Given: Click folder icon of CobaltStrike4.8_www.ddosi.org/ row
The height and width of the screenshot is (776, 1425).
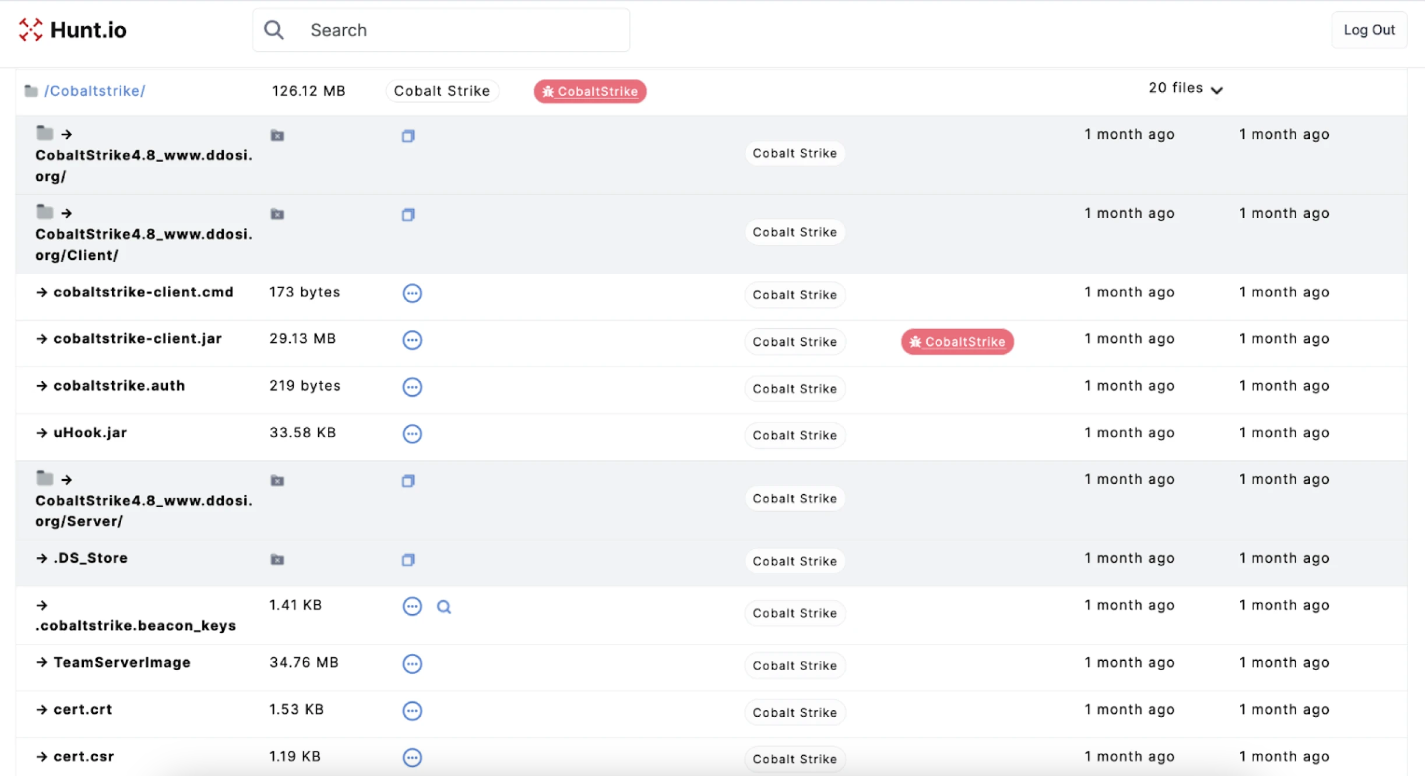Looking at the screenshot, I should (45, 133).
